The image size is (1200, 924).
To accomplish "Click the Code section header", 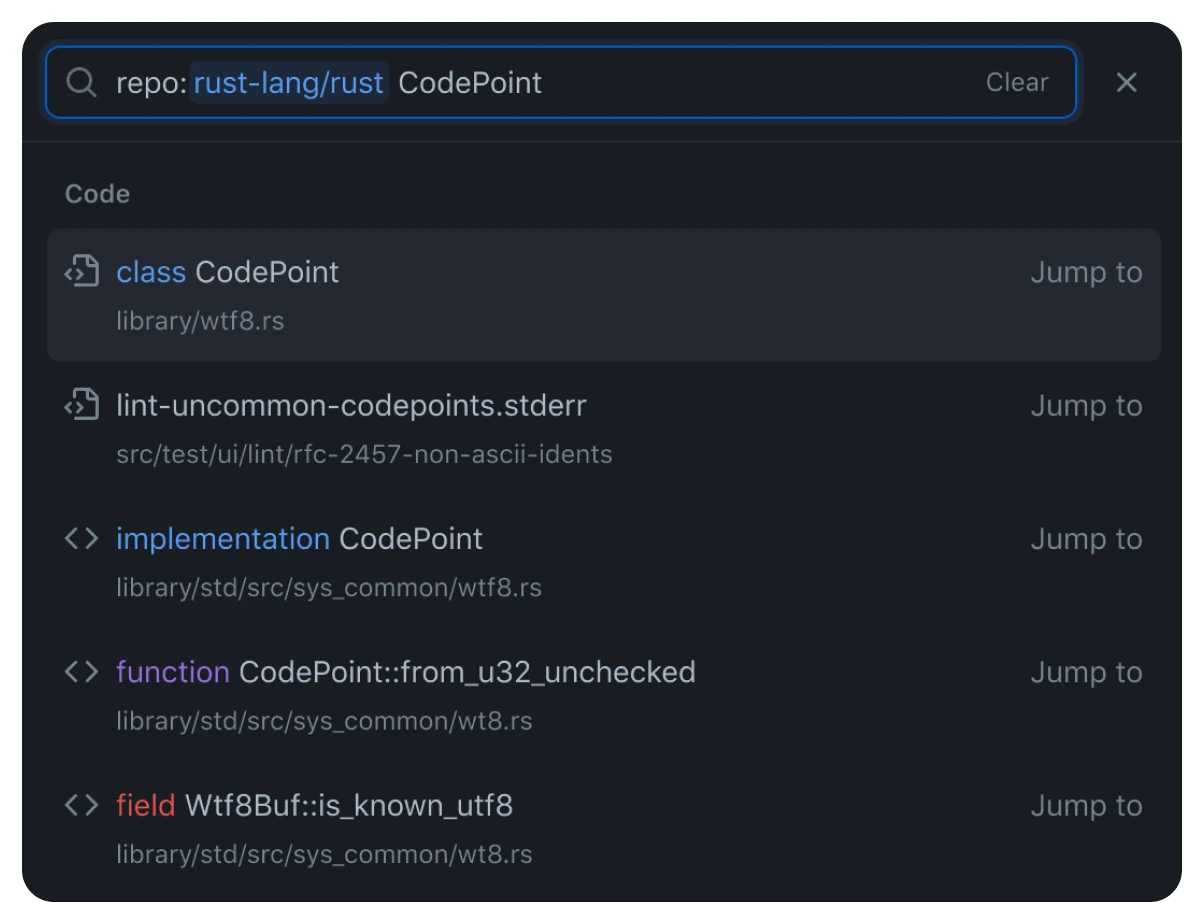I will (x=97, y=194).
